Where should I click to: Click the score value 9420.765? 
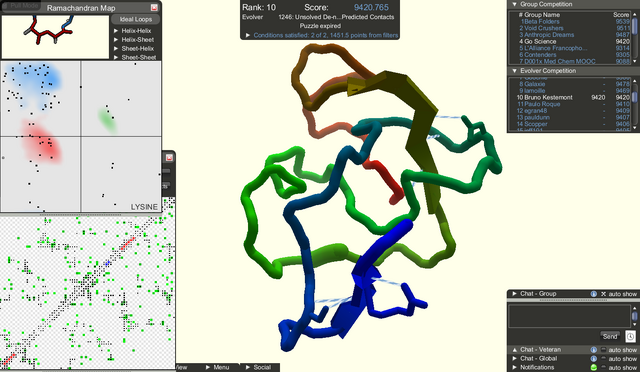(x=371, y=7)
